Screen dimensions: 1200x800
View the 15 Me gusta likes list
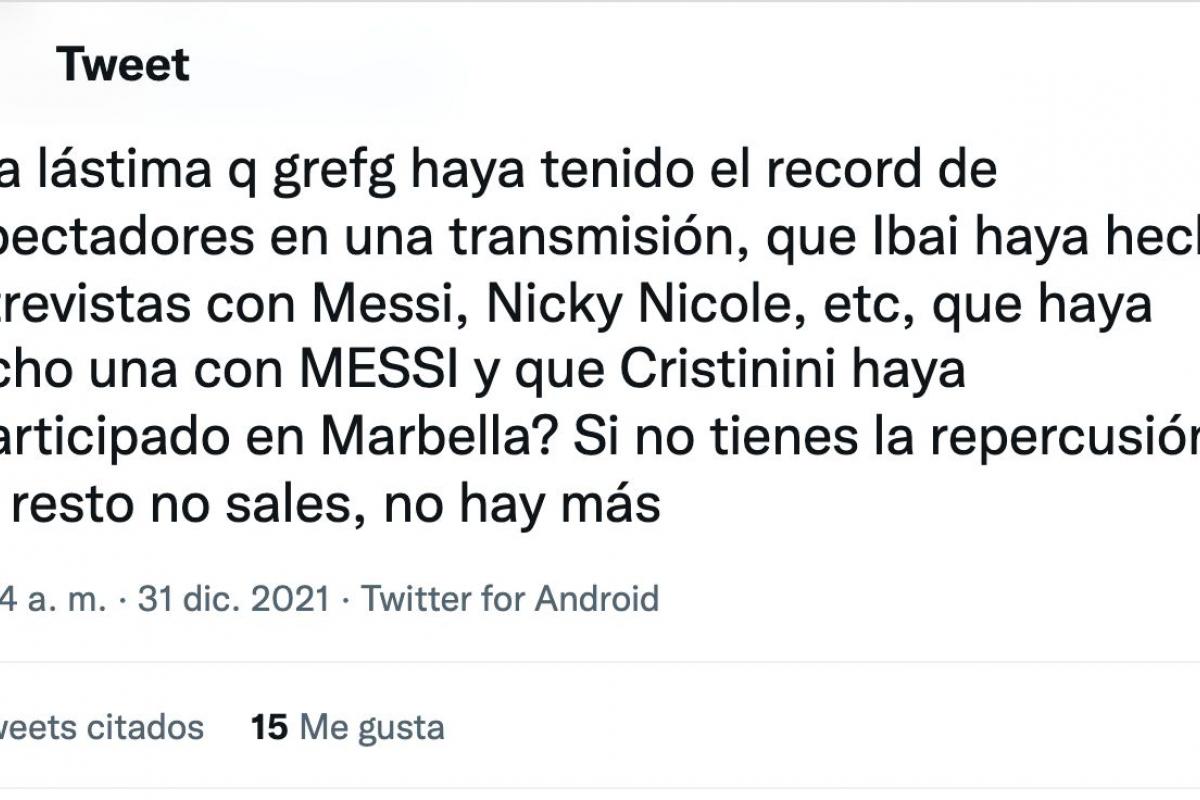click(348, 727)
